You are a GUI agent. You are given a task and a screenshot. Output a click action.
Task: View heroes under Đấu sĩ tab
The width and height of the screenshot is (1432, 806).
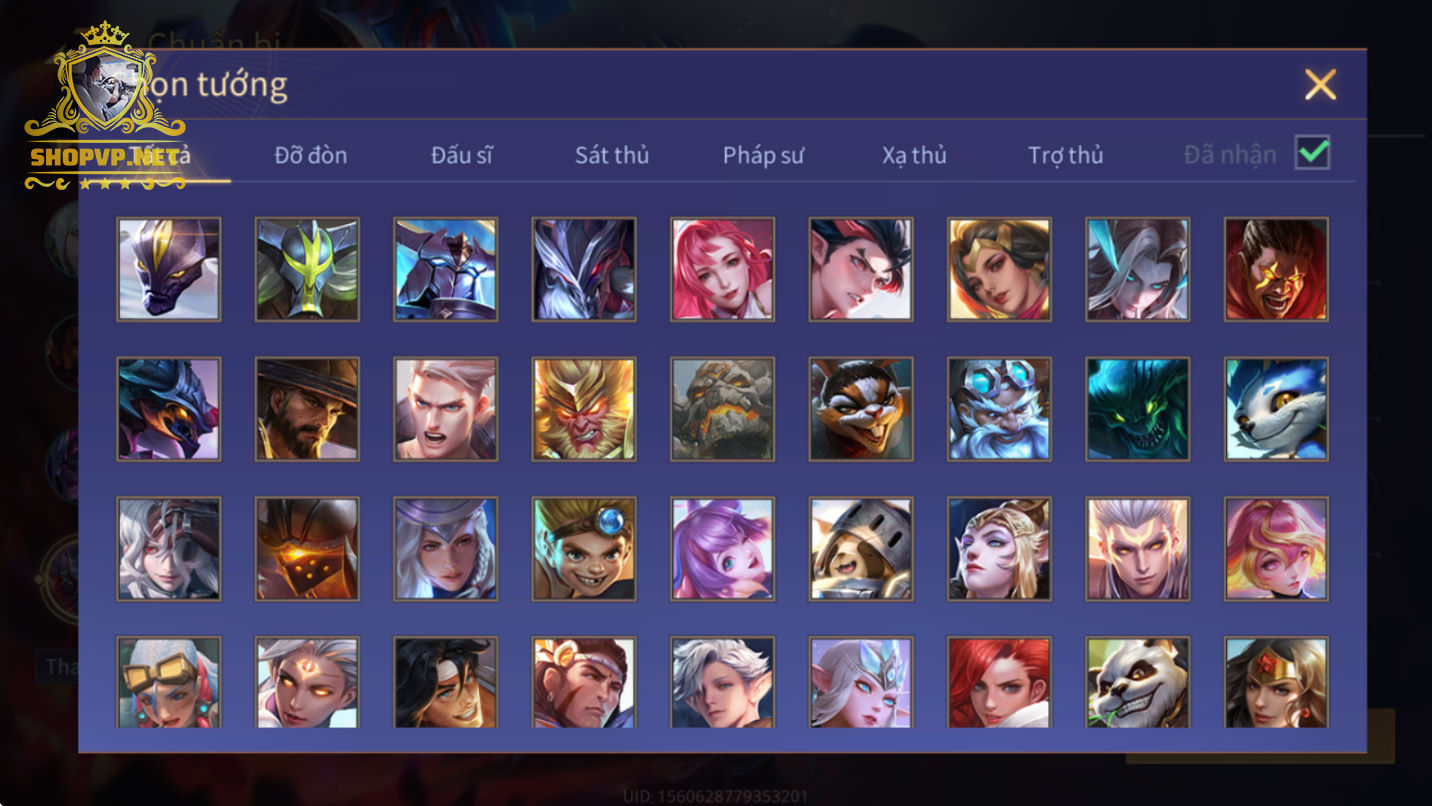pyautogui.click(x=461, y=155)
